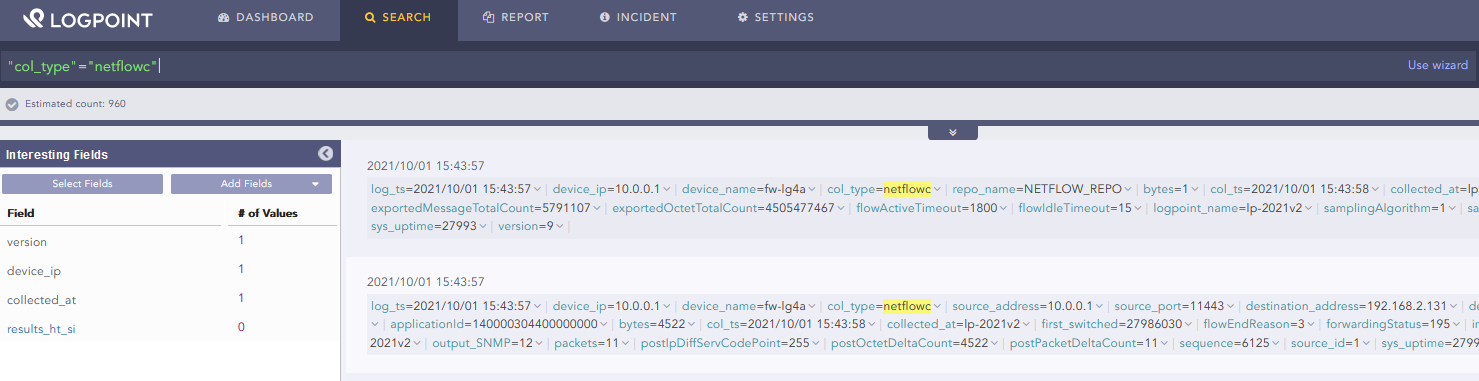This screenshot has height=381, width=1479.
Task: Expand the source_port=11443 field dropdown
Action: click(x=1230, y=306)
